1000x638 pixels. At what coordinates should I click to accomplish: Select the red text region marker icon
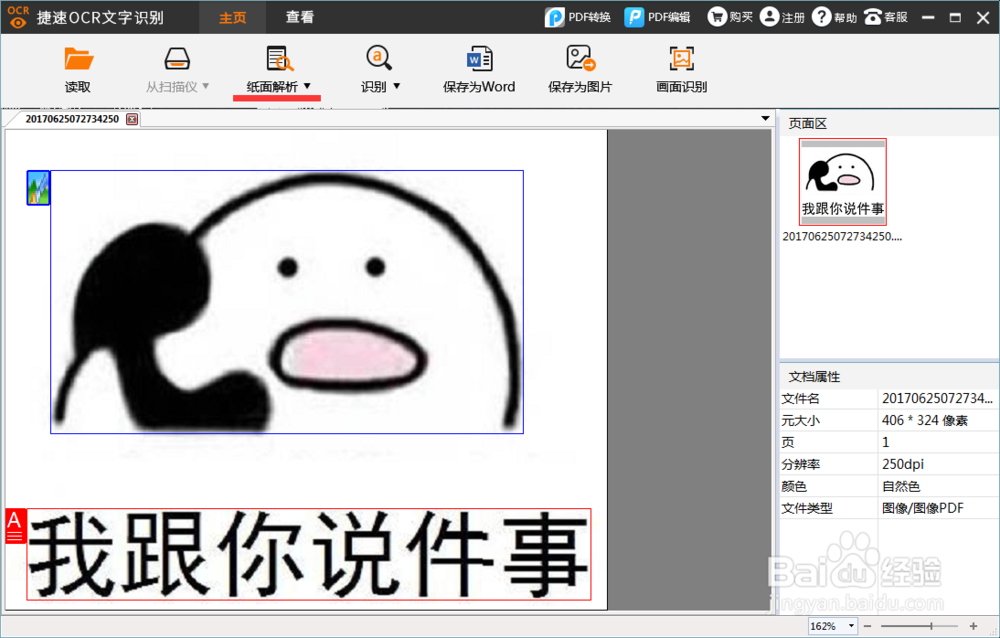(15, 526)
